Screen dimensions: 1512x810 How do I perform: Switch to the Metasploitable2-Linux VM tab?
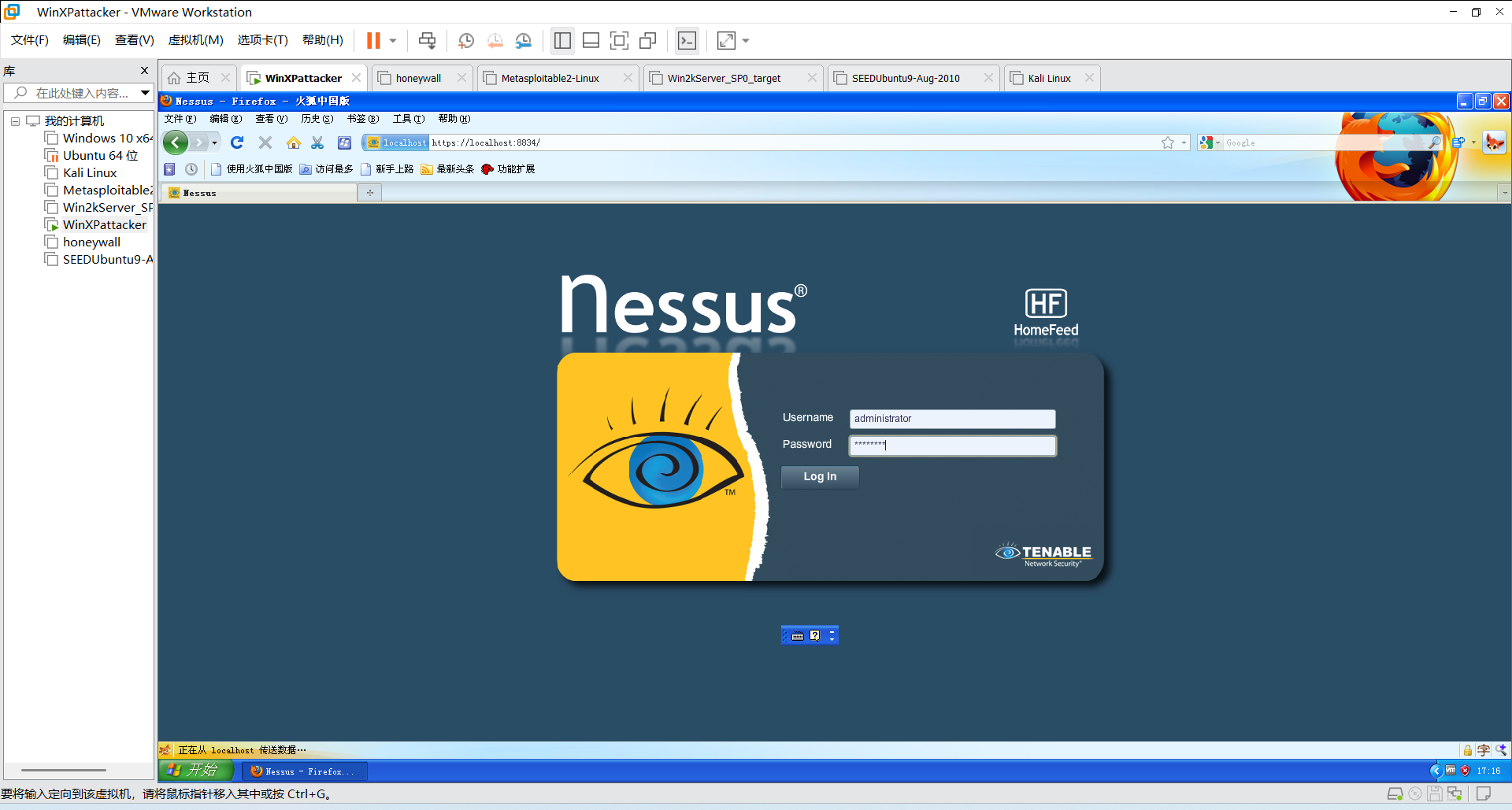pos(550,78)
